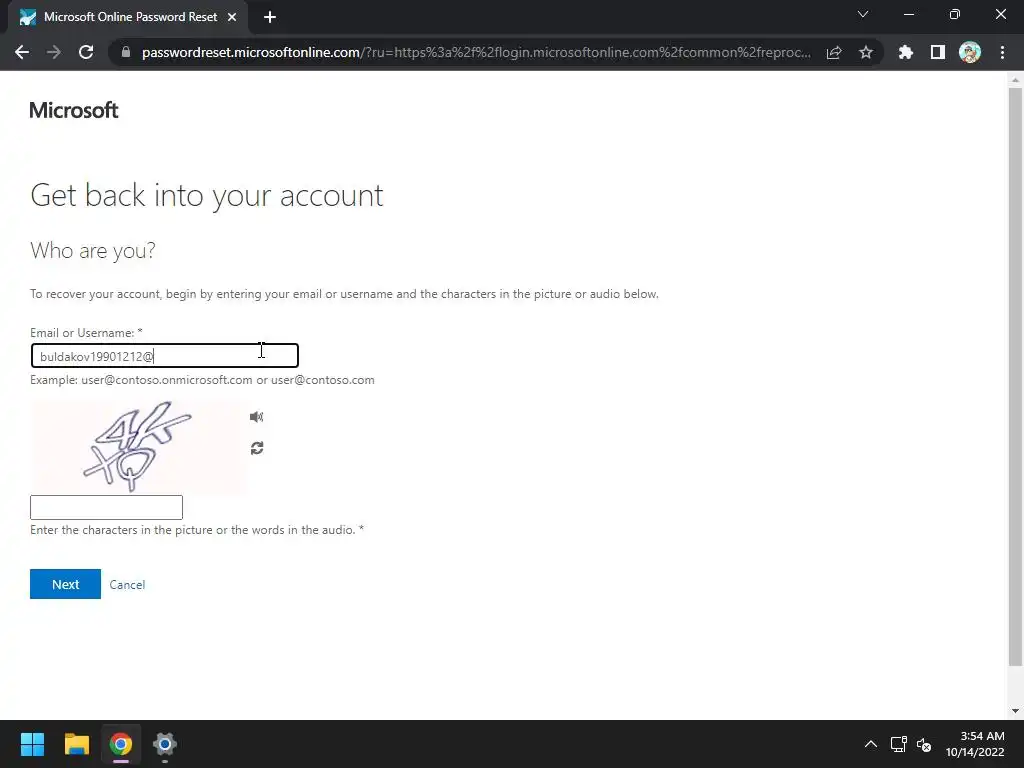Open File Explorer from the taskbar
The height and width of the screenshot is (768, 1024).
coord(76,744)
